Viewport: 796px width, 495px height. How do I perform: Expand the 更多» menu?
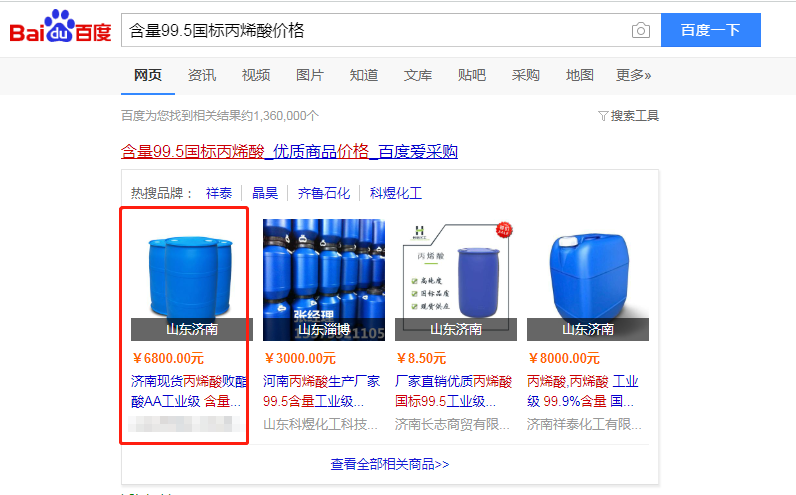(633, 75)
